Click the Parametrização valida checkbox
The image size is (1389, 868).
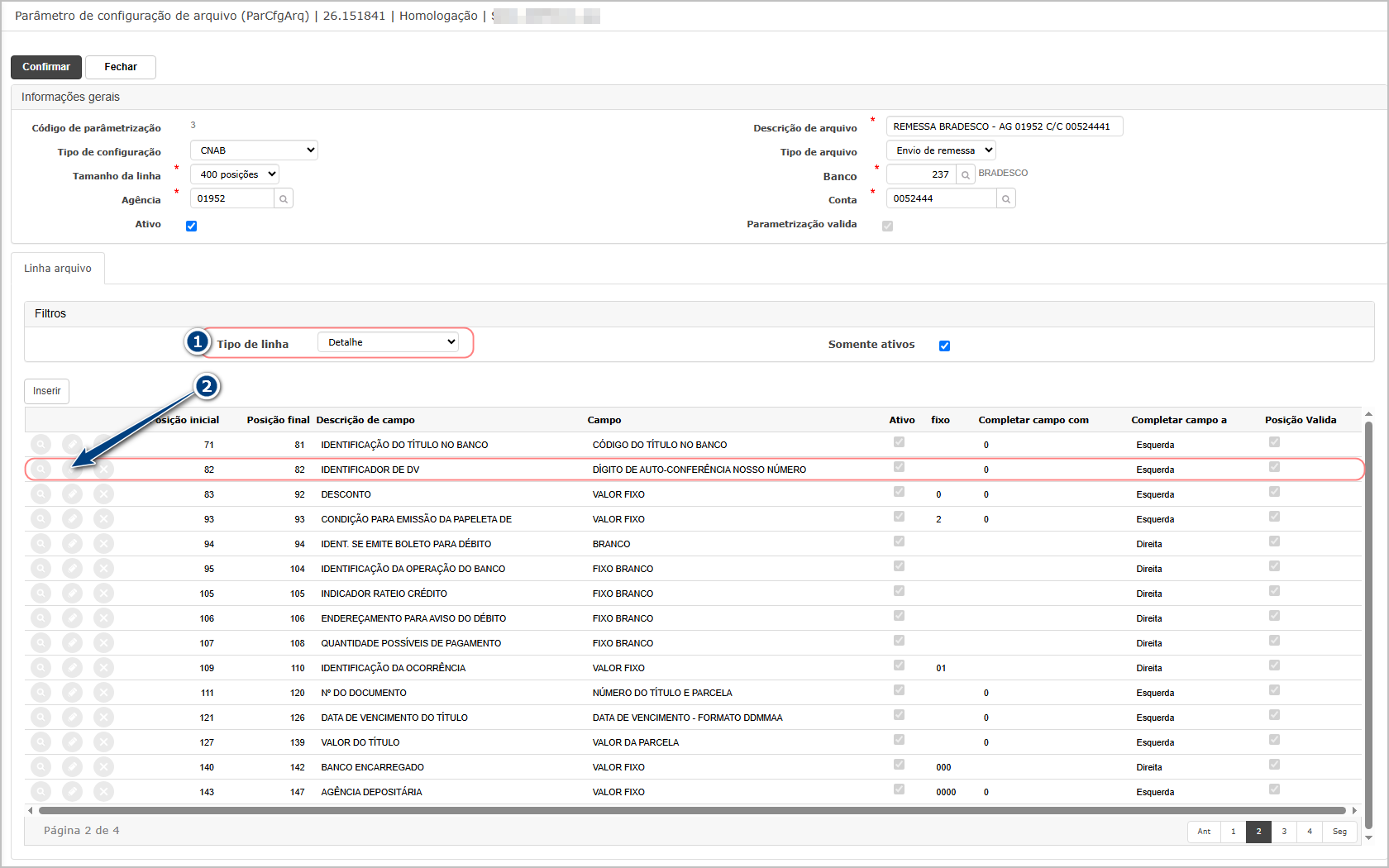(x=887, y=226)
